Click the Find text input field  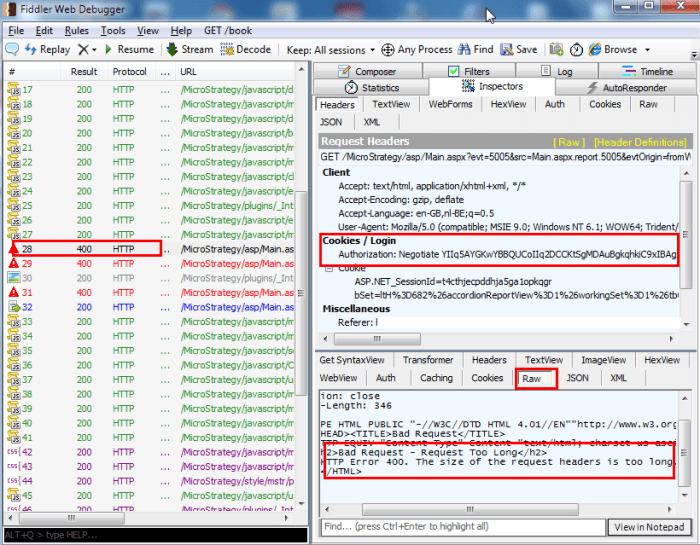coord(463,527)
